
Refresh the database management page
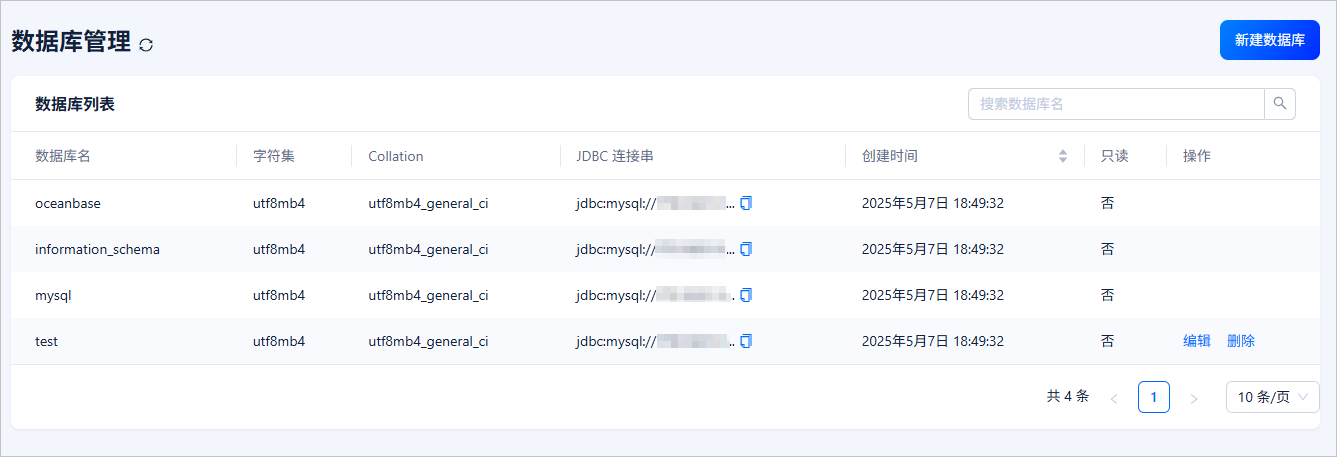[146, 44]
